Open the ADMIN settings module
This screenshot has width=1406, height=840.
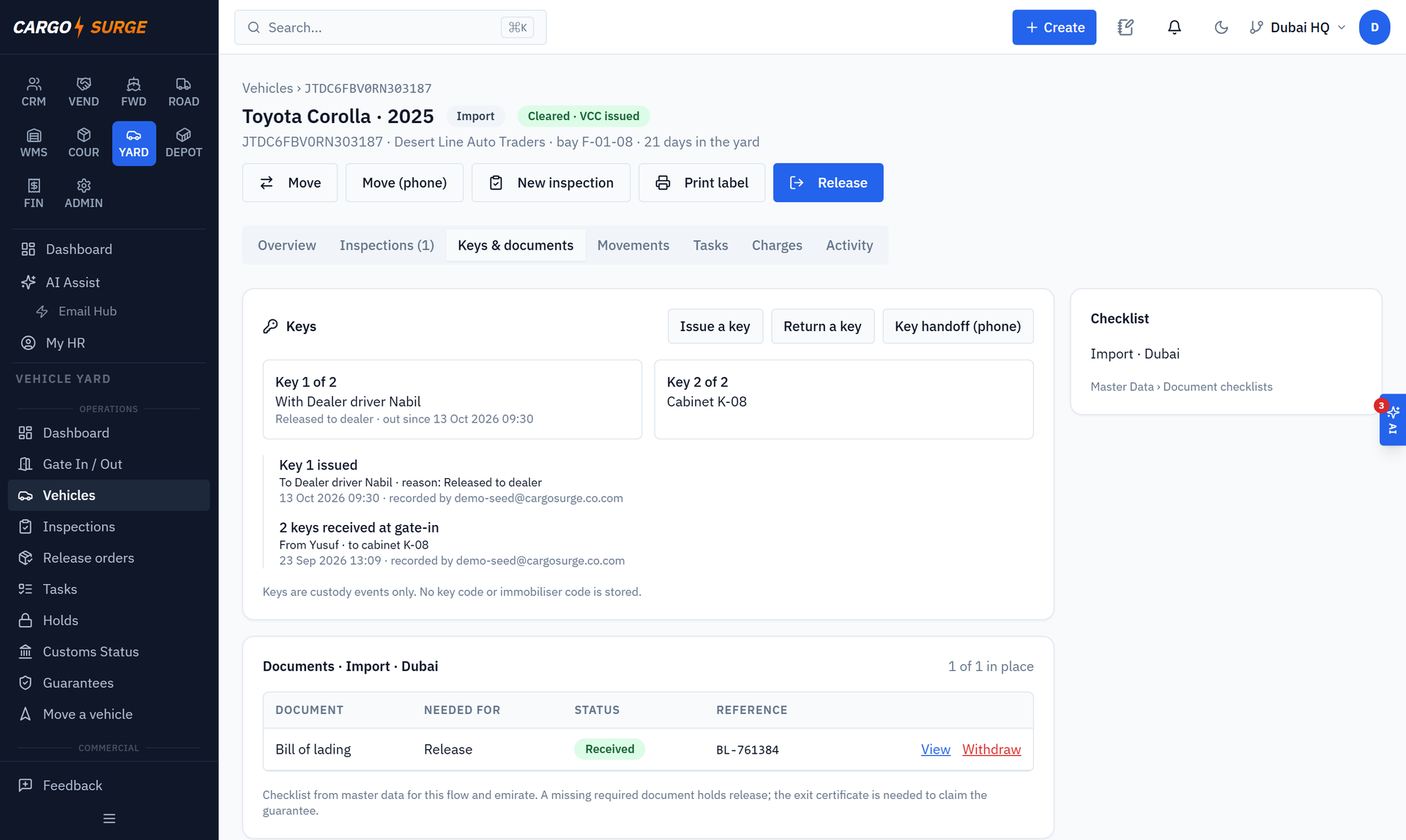83,193
